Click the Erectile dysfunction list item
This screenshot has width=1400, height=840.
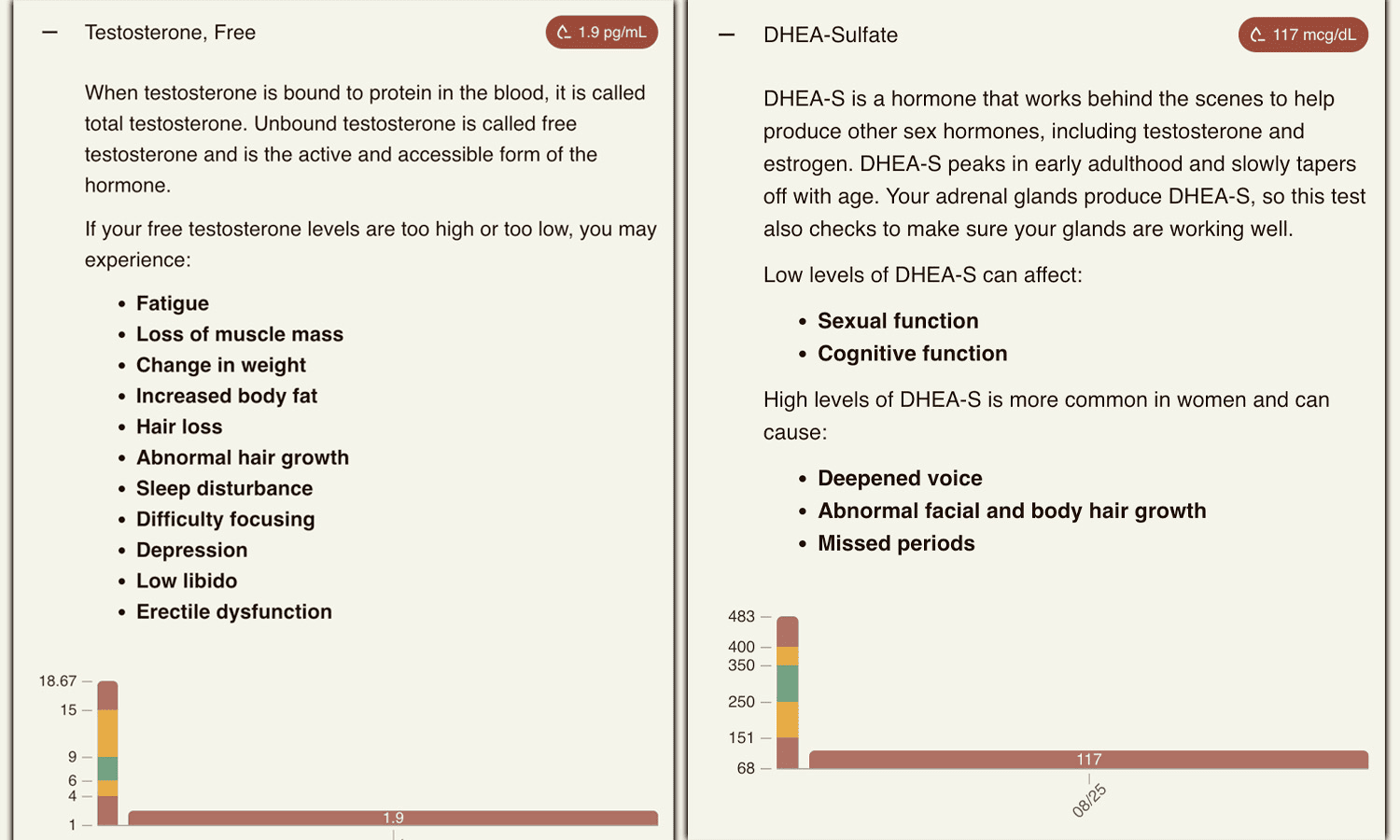(234, 612)
